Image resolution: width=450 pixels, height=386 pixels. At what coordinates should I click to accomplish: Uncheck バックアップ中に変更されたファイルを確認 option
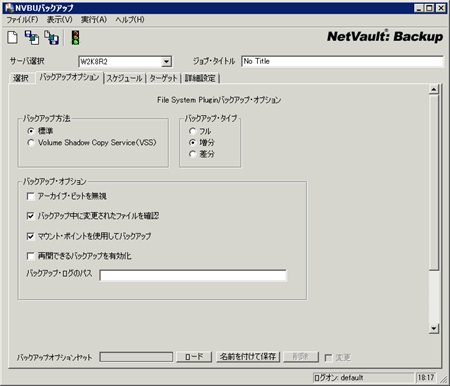30,216
